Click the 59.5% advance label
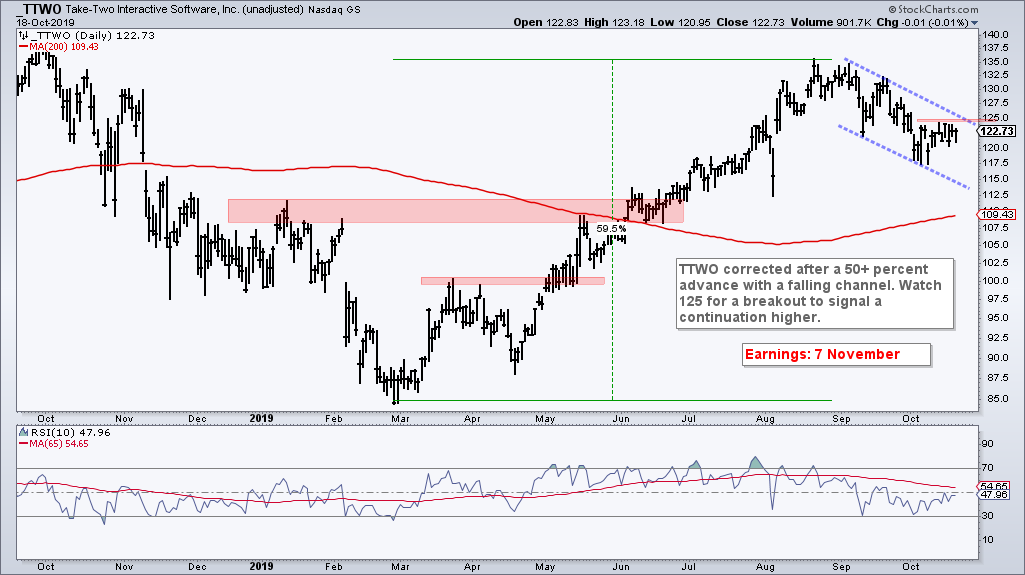This screenshot has width=1025, height=575. point(611,229)
